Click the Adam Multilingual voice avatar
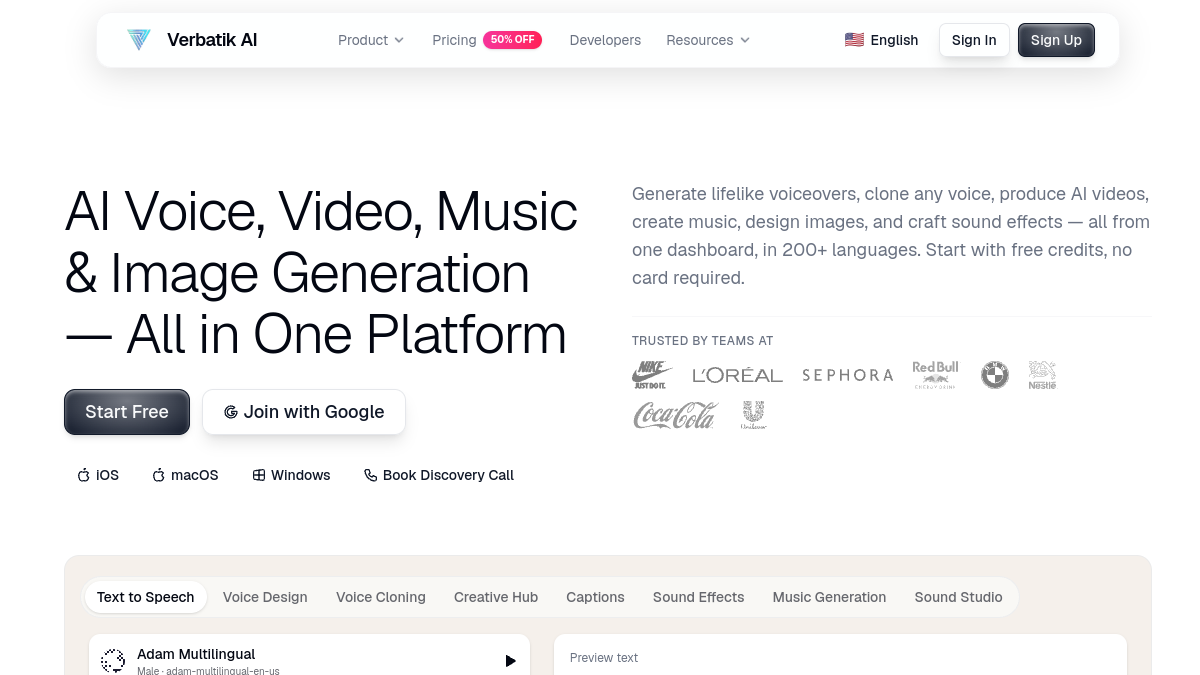The width and height of the screenshot is (1200, 675). pos(113,661)
